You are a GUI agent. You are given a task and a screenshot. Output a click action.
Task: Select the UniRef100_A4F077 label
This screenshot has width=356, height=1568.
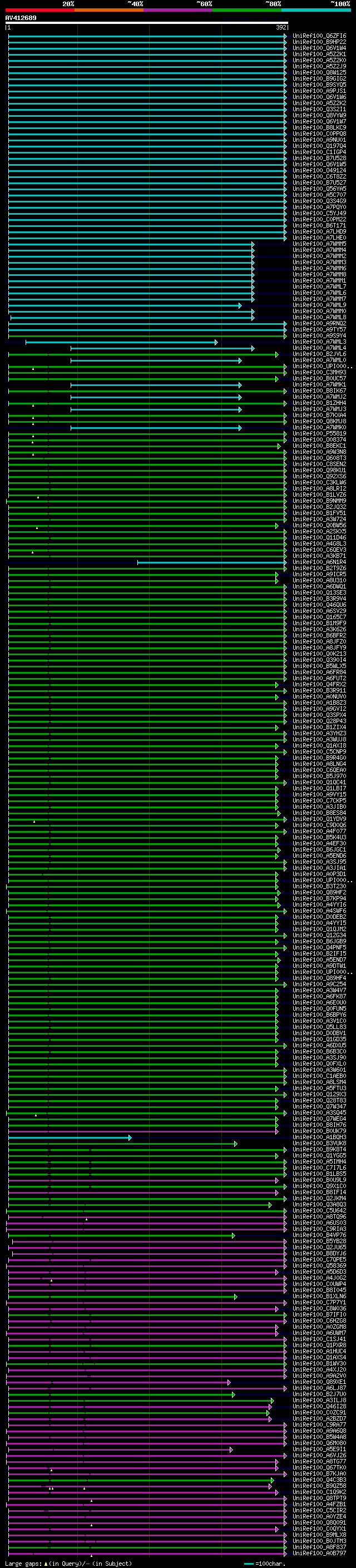pyautogui.click(x=319, y=831)
